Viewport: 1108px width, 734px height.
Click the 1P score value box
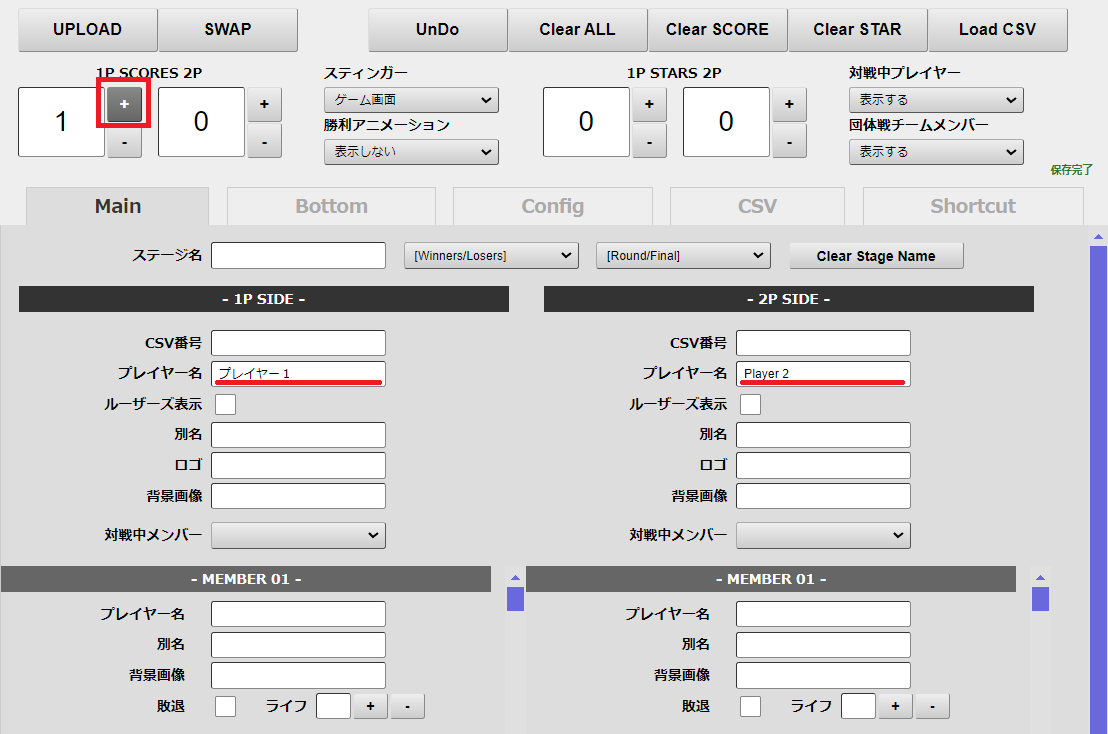pyautogui.click(x=61, y=122)
